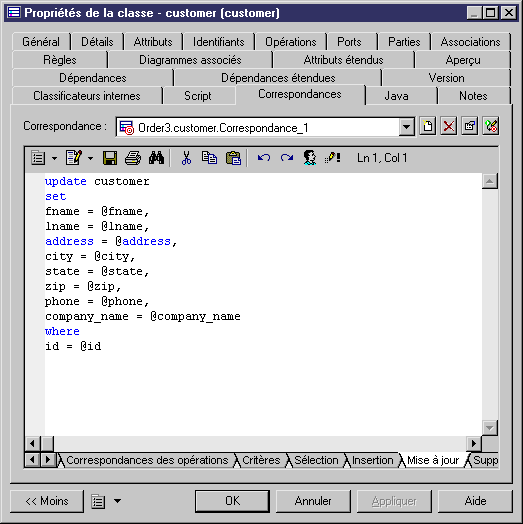523x524 pixels.
Task: Select the Insertion bottom tab
Action: [373, 460]
